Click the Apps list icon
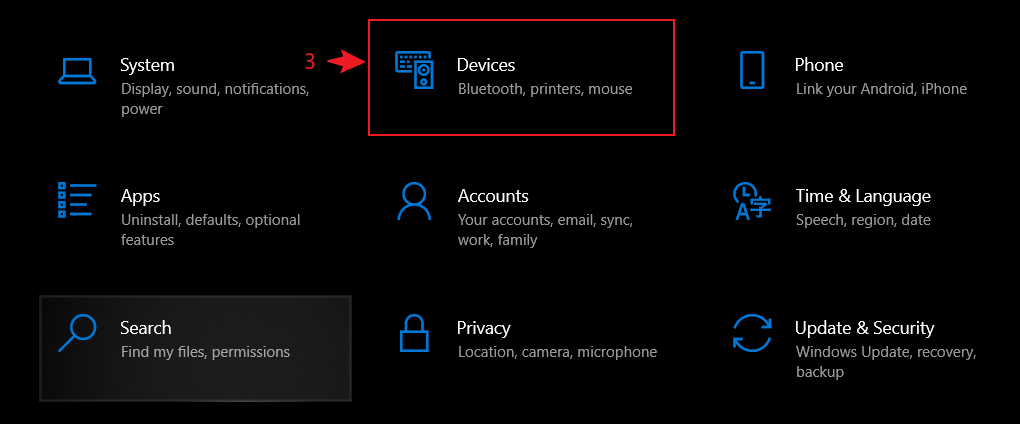The height and width of the screenshot is (424, 1020). click(x=76, y=200)
